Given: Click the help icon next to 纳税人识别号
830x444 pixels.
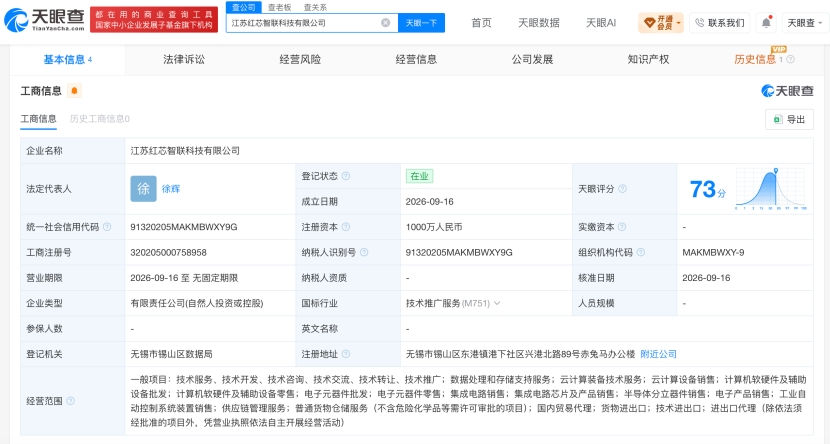Looking at the screenshot, I should coord(364,252).
